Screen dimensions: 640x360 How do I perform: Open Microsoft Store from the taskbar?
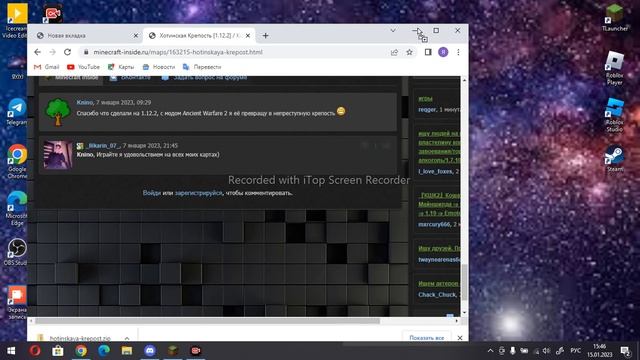[58, 351]
